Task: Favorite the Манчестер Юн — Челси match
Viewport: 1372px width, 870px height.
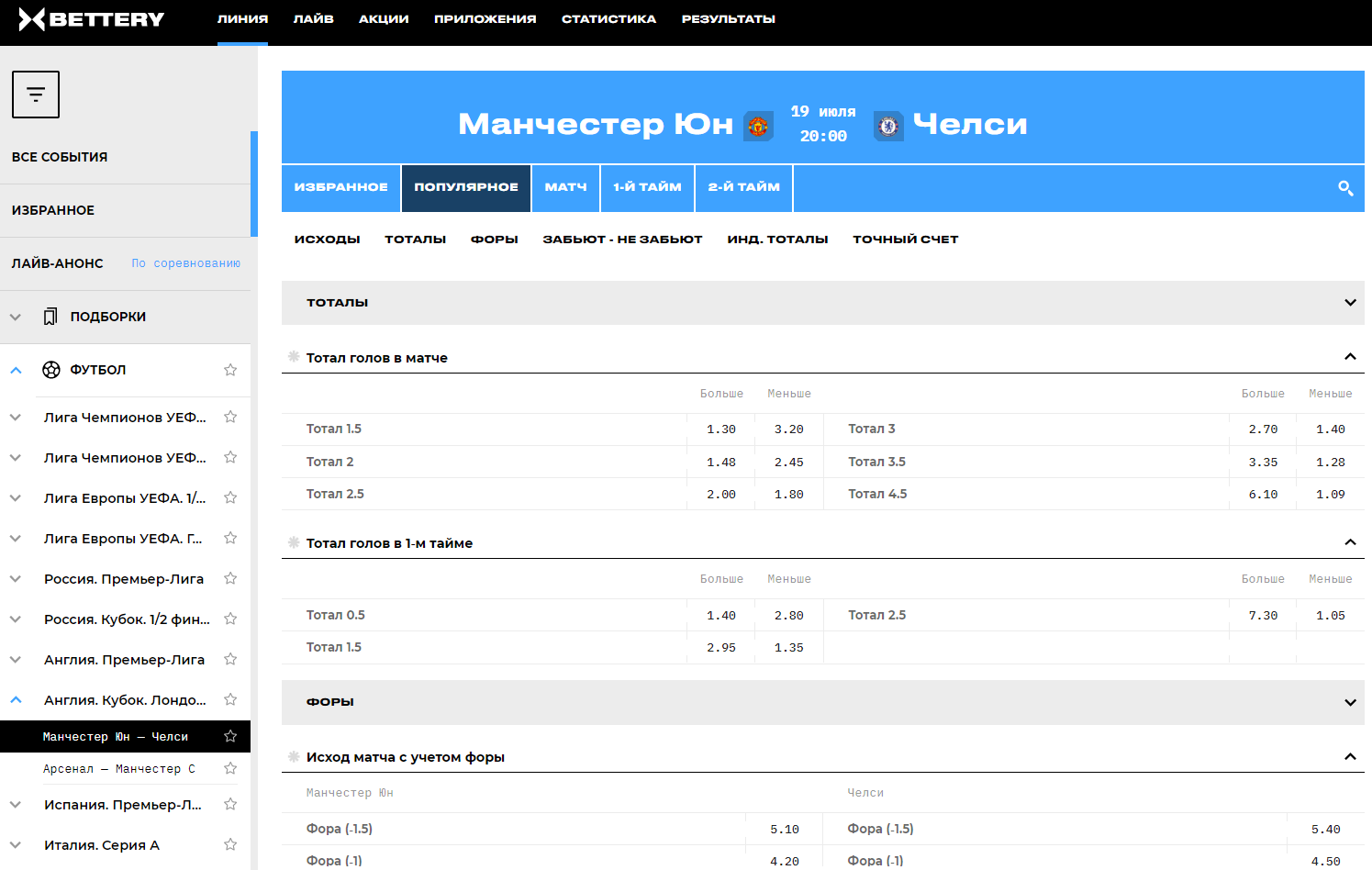Action: click(230, 736)
